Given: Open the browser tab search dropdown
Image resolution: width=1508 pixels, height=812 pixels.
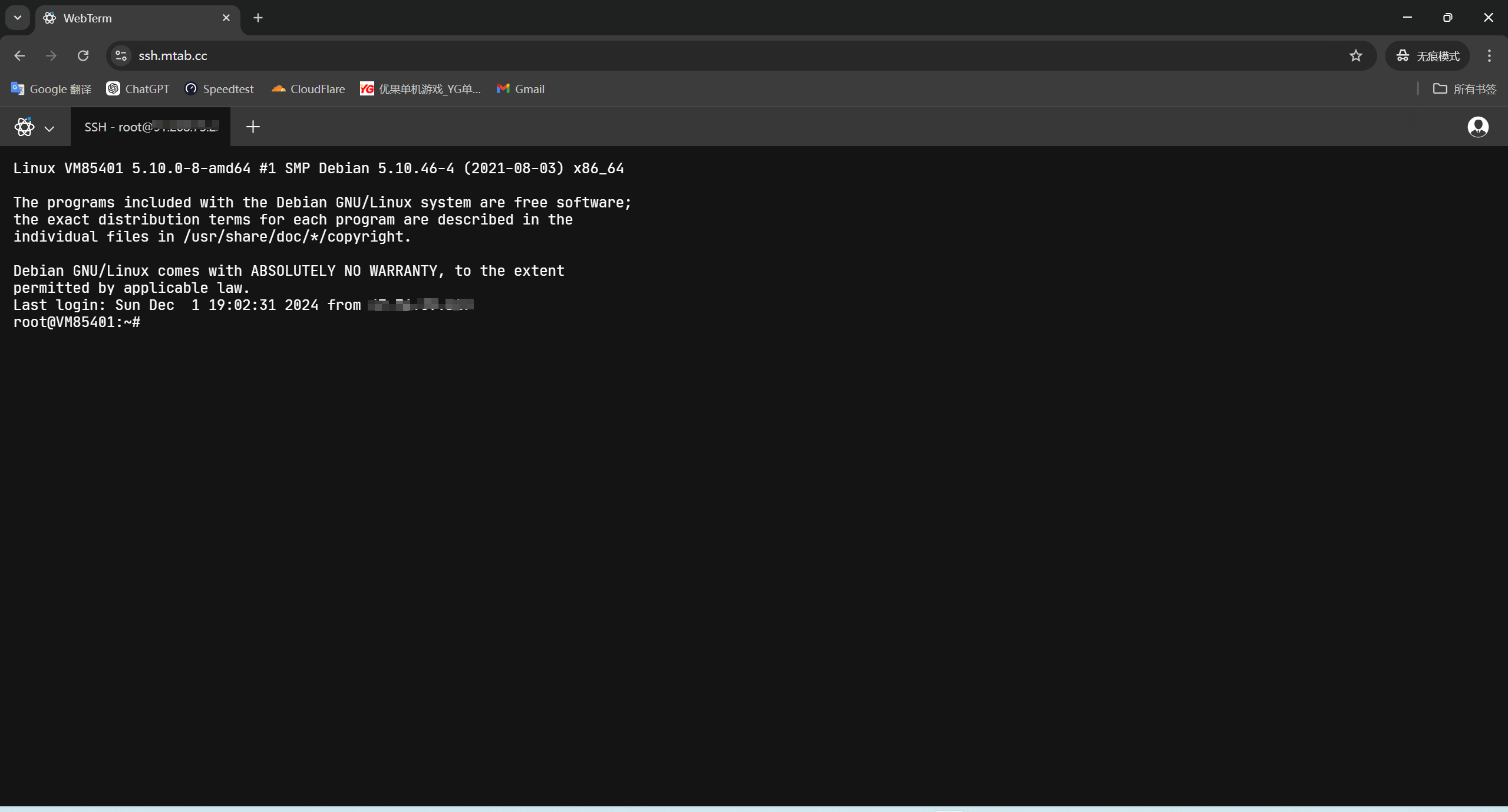Looking at the screenshot, I should (x=18, y=18).
